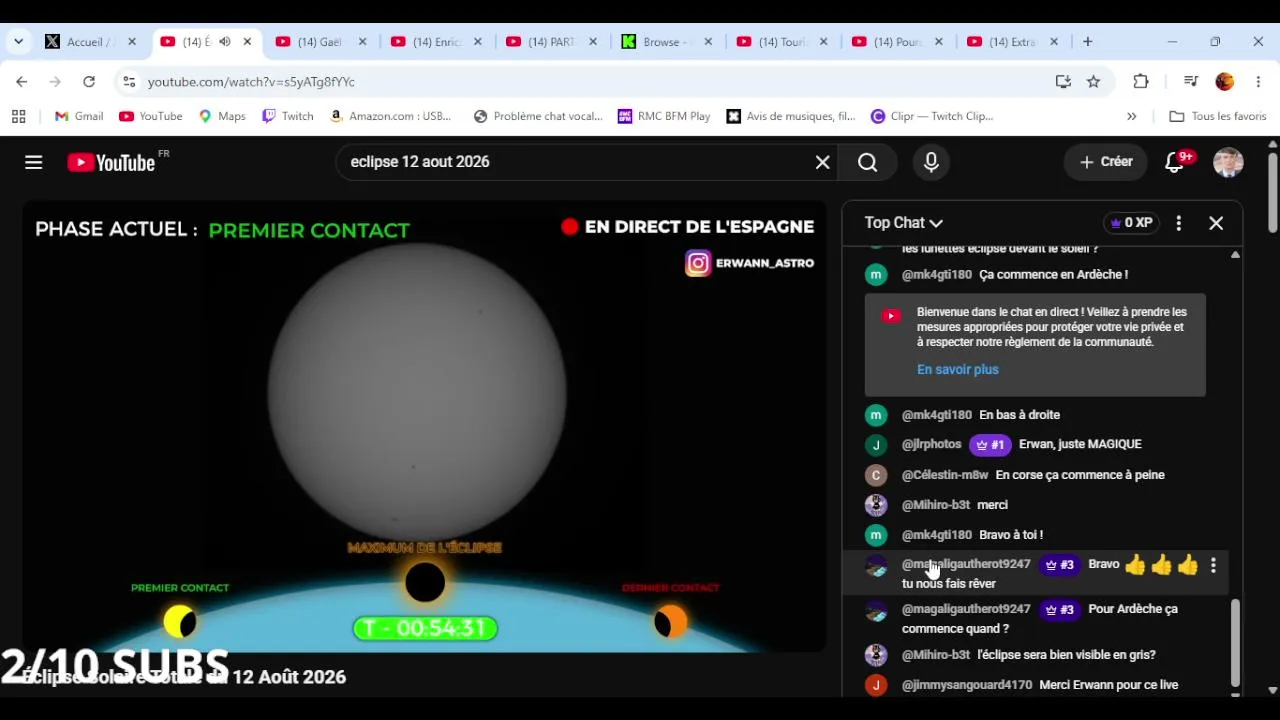
Task: Select username @jimmysangouard4170 in chat
Action: point(967,686)
